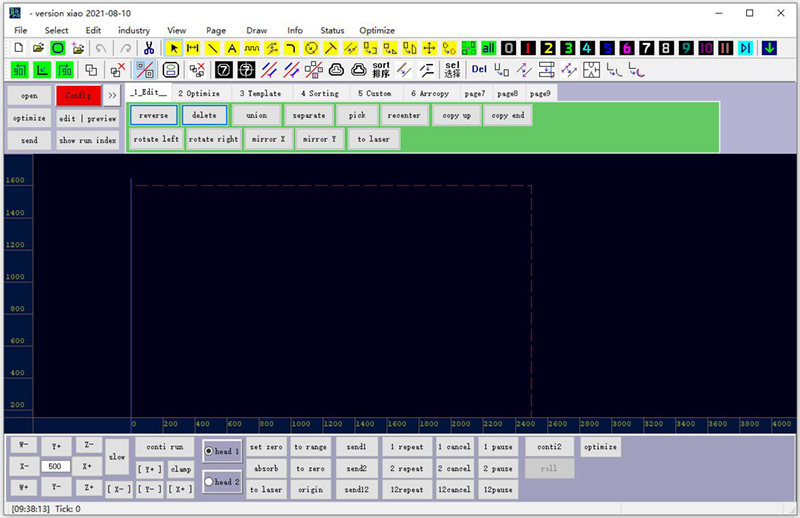Image resolution: width=800 pixels, height=518 pixels.
Task: Click the redo arrow icon
Action: tap(126, 48)
